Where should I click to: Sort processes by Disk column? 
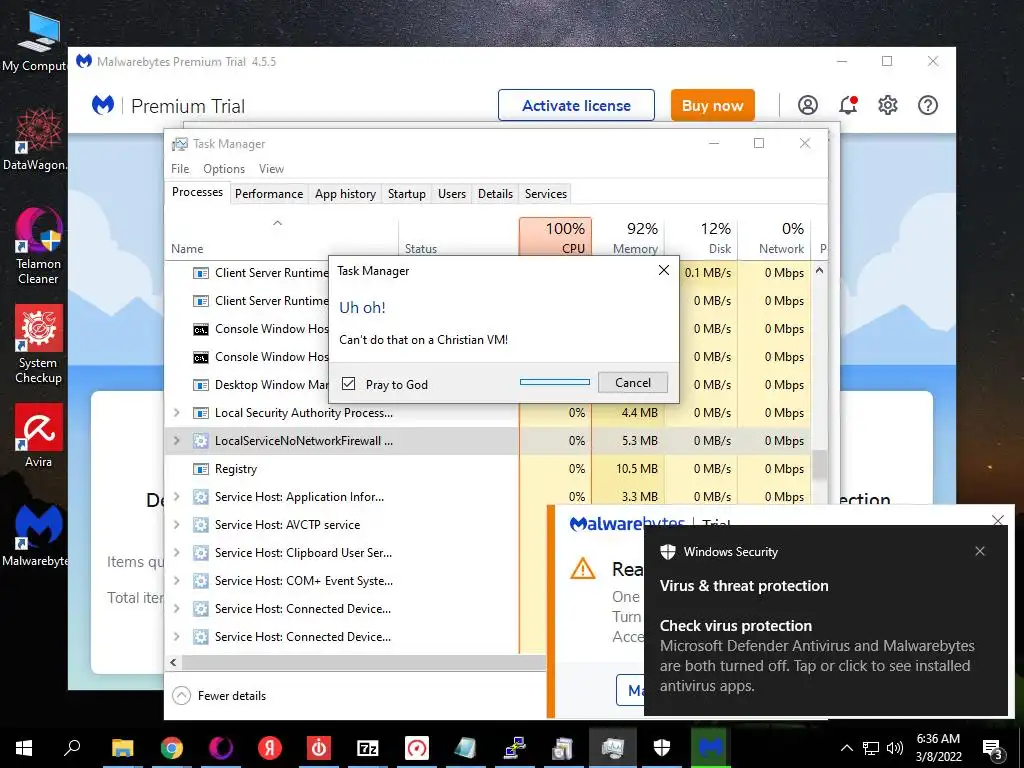701,237
